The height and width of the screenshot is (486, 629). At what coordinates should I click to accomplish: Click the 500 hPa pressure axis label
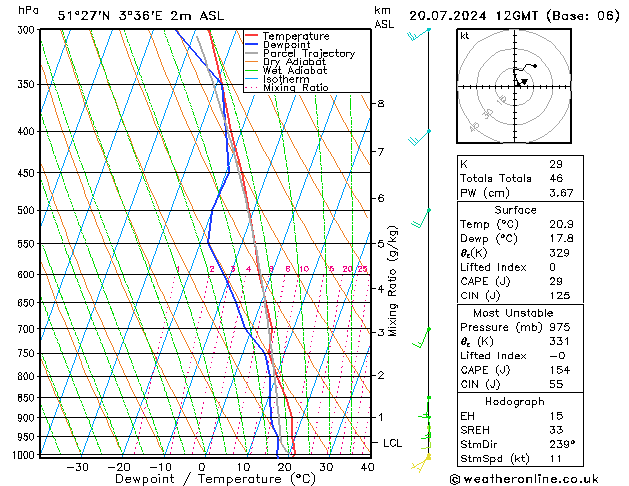pyautogui.click(x=26, y=210)
